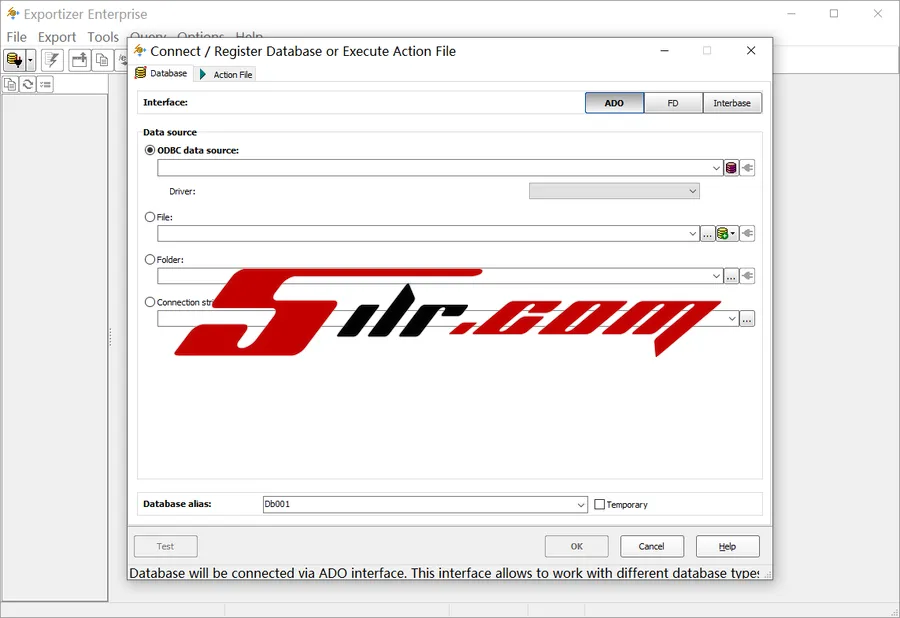Choose the ADO interface button

point(614,103)
